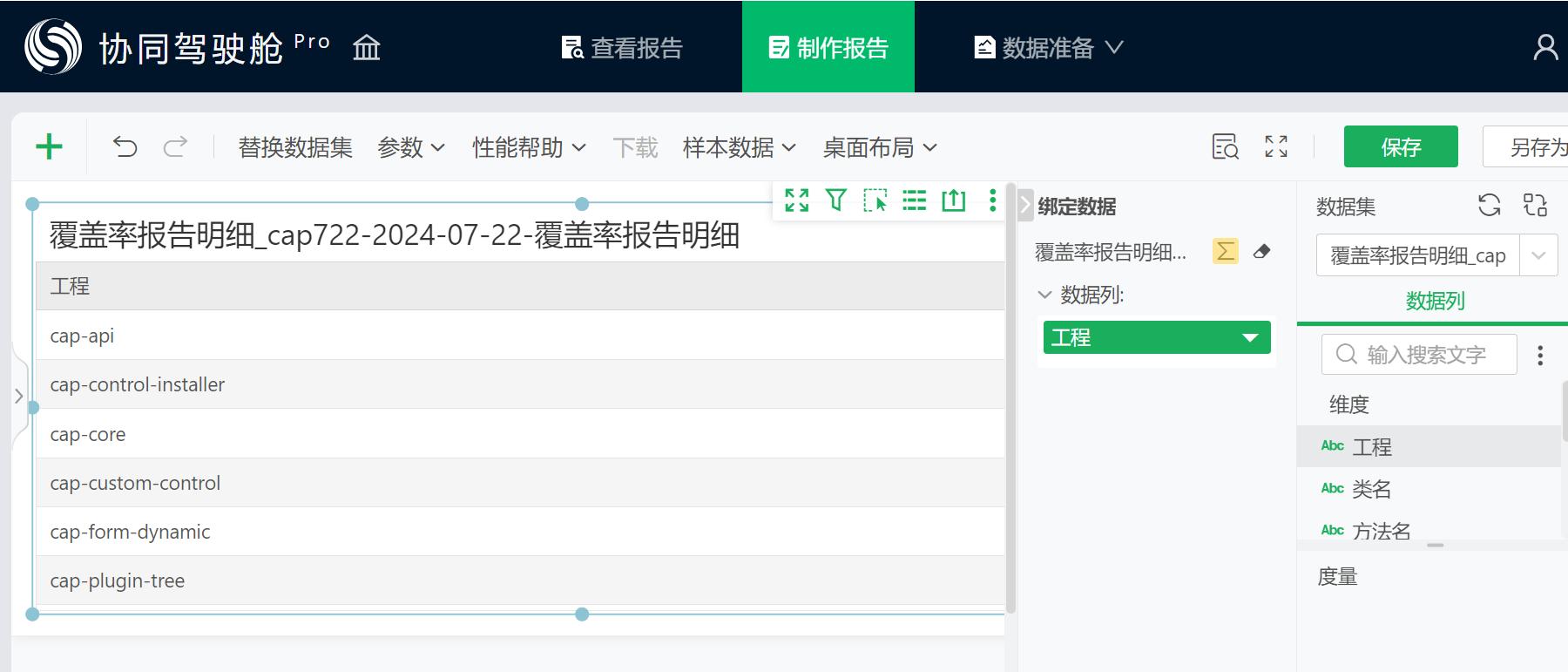The image size is (1568, 672).
Task: Refresh the dataset
Action: (x=1490, y=206)
